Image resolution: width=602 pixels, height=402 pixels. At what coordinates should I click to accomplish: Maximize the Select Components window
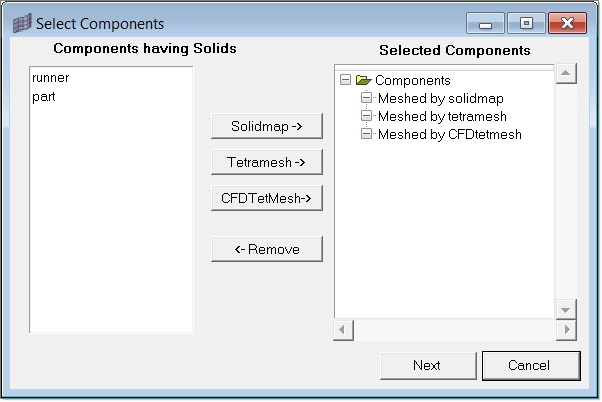point(525,22)
